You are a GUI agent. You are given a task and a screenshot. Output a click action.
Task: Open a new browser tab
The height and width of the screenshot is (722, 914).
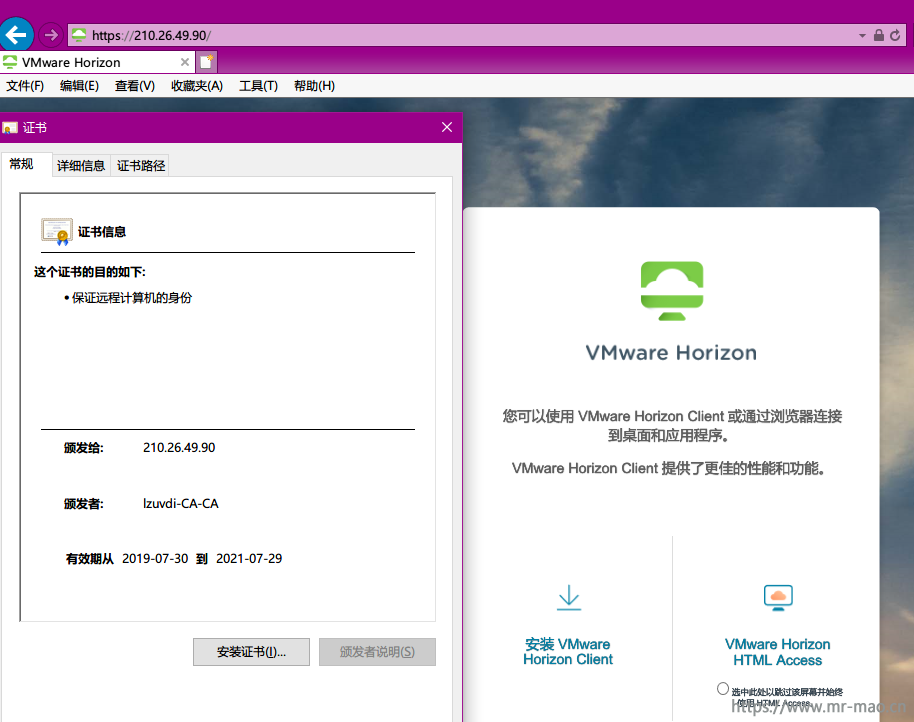point(206,62)
